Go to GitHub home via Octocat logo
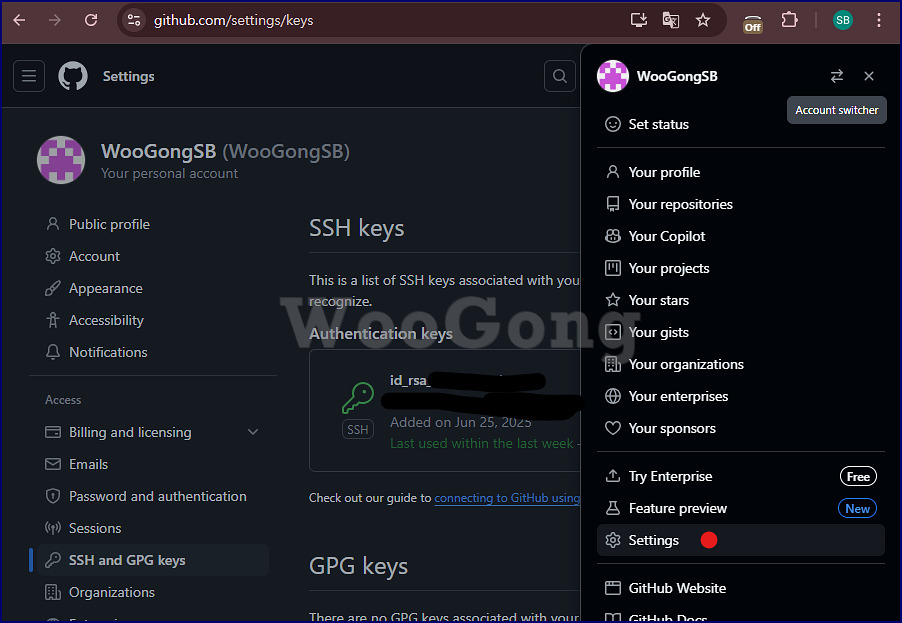Screen dimensions: 902x623 tap(73, 76)
